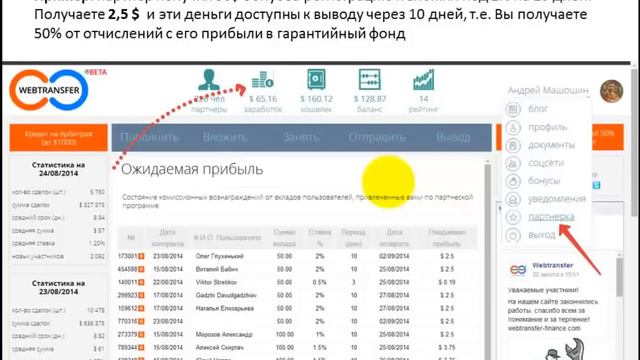Viewport: 640px width, 360px height.
Task: Click the notifications icon in user menu
Action: (513, 199)
